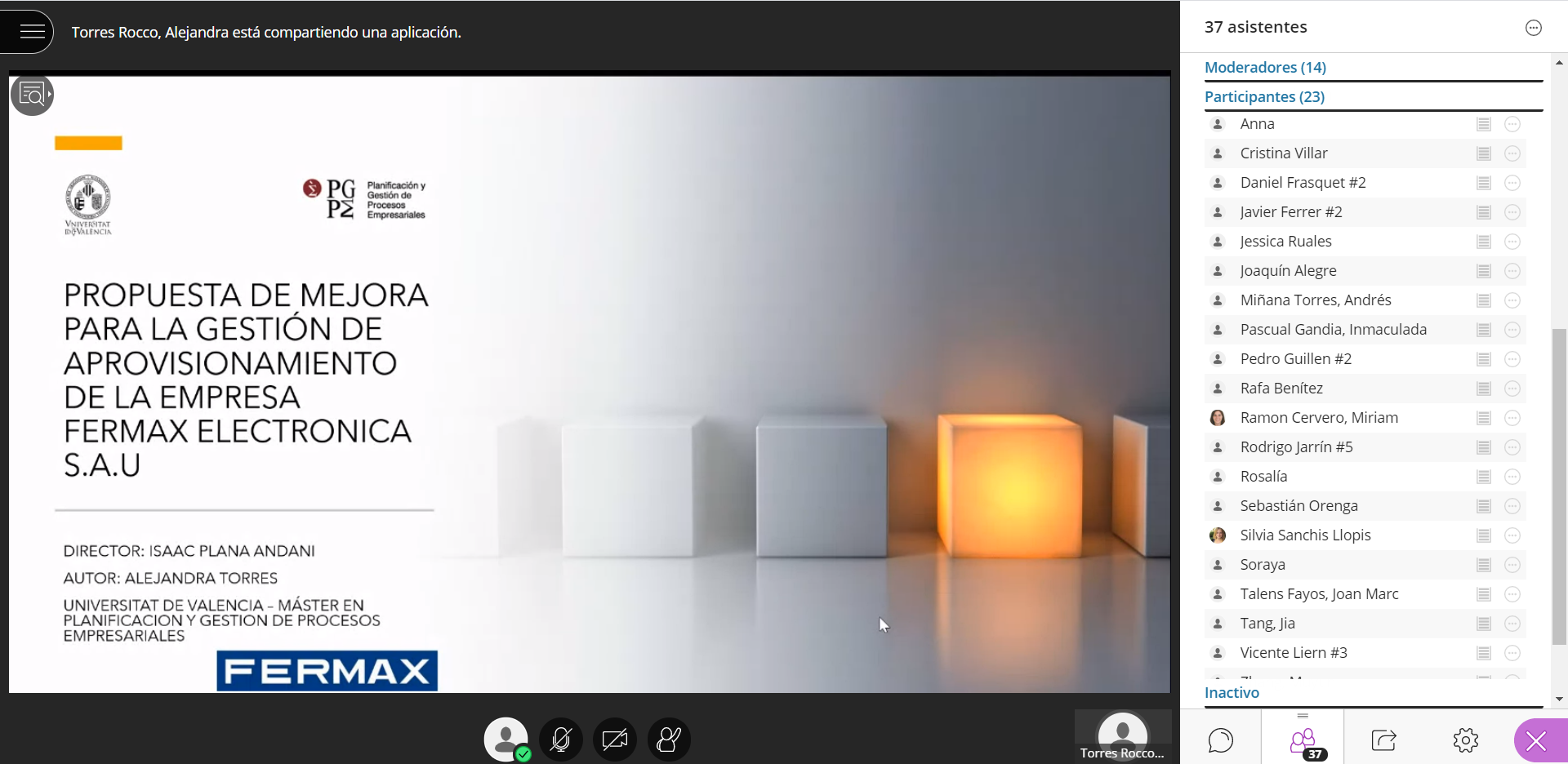Screen dimensions: 1568x764
Task: Toggle video camera on
Action: tap(615, 740)
